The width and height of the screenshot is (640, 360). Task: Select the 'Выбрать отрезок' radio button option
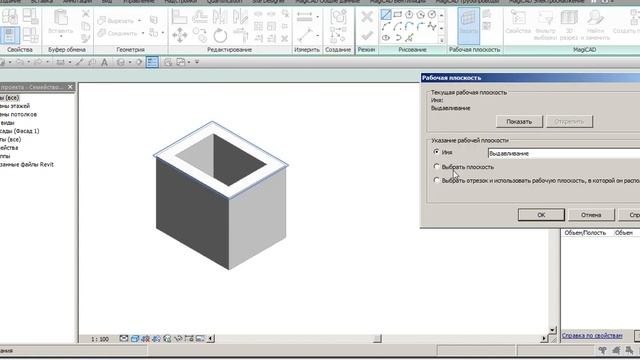pyautogui.click(x=437, y=180)
